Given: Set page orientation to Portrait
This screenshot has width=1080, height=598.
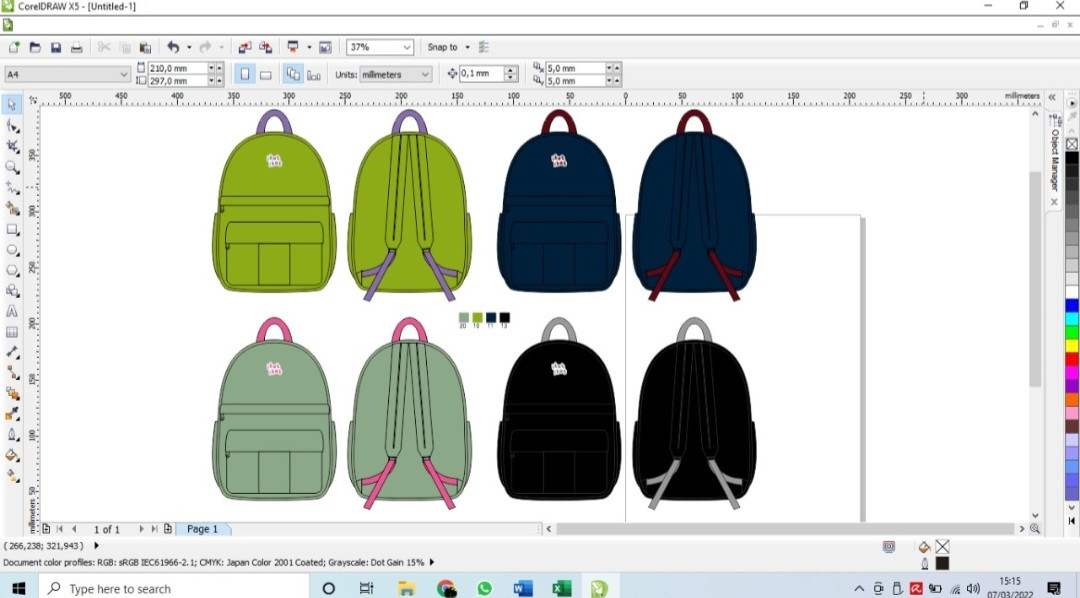Looking at the screenshot, I should point(245,74).
